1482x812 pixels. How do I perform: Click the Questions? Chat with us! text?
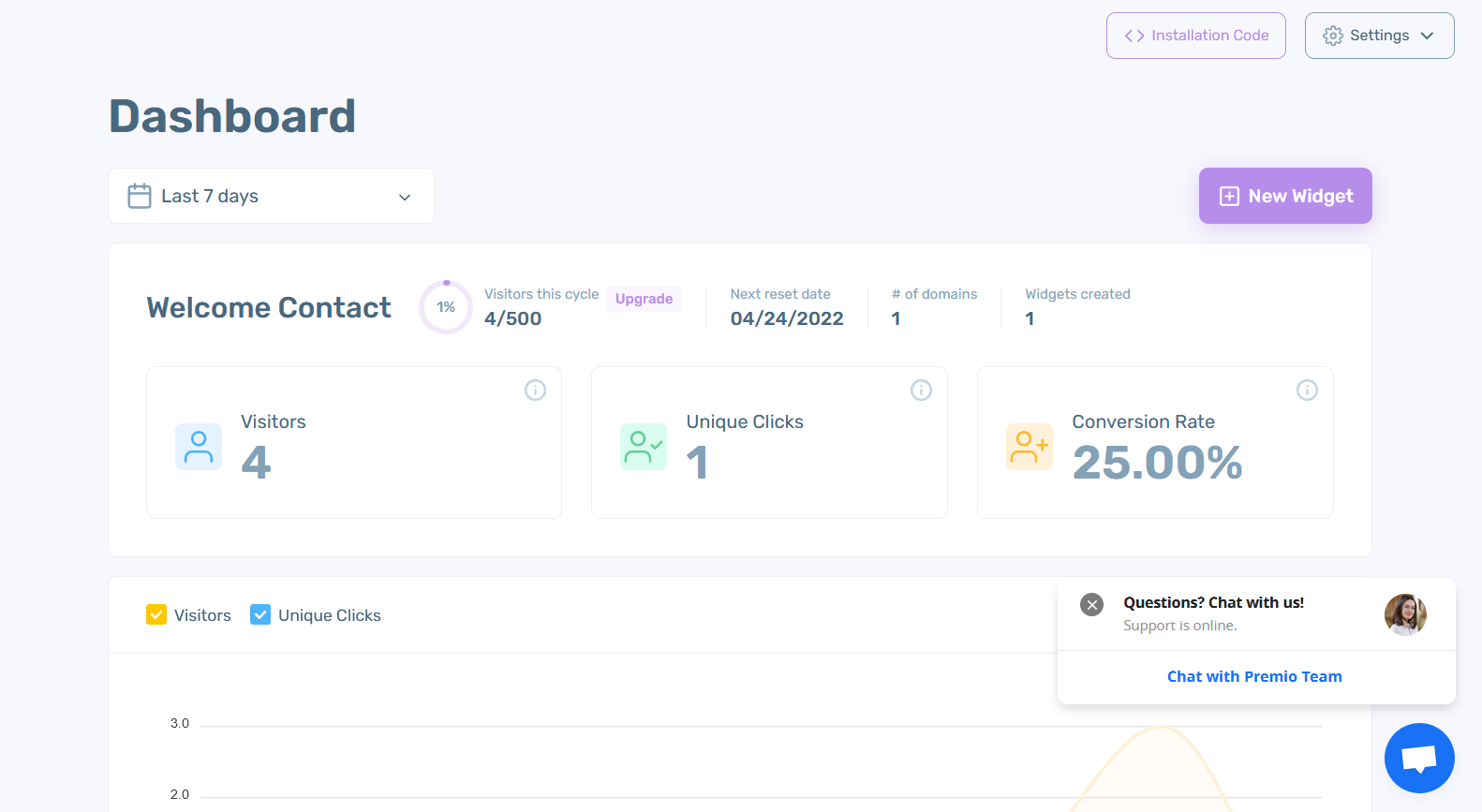coord(1213,602)
